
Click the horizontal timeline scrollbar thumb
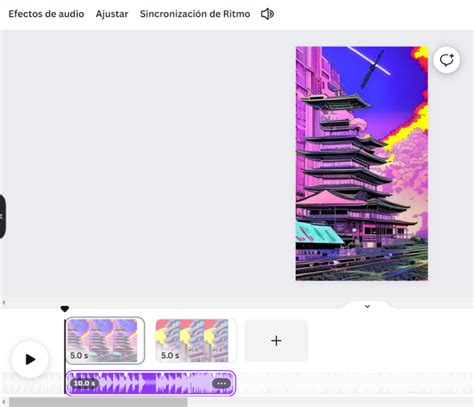98,402
